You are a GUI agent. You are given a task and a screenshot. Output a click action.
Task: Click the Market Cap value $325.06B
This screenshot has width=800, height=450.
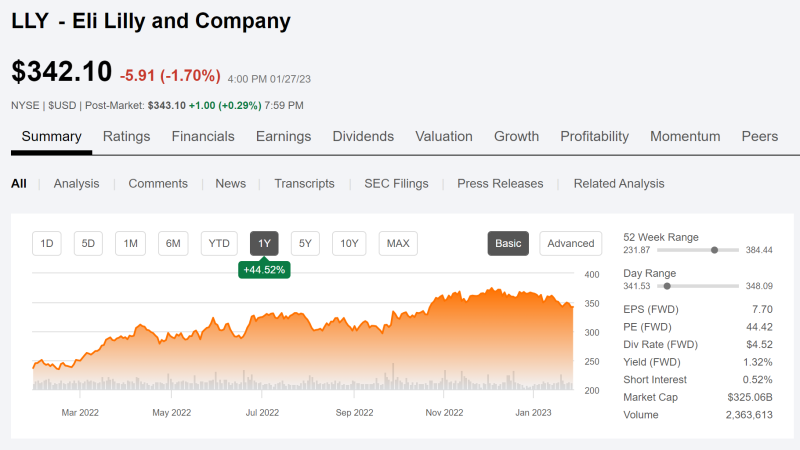(750, 397)
